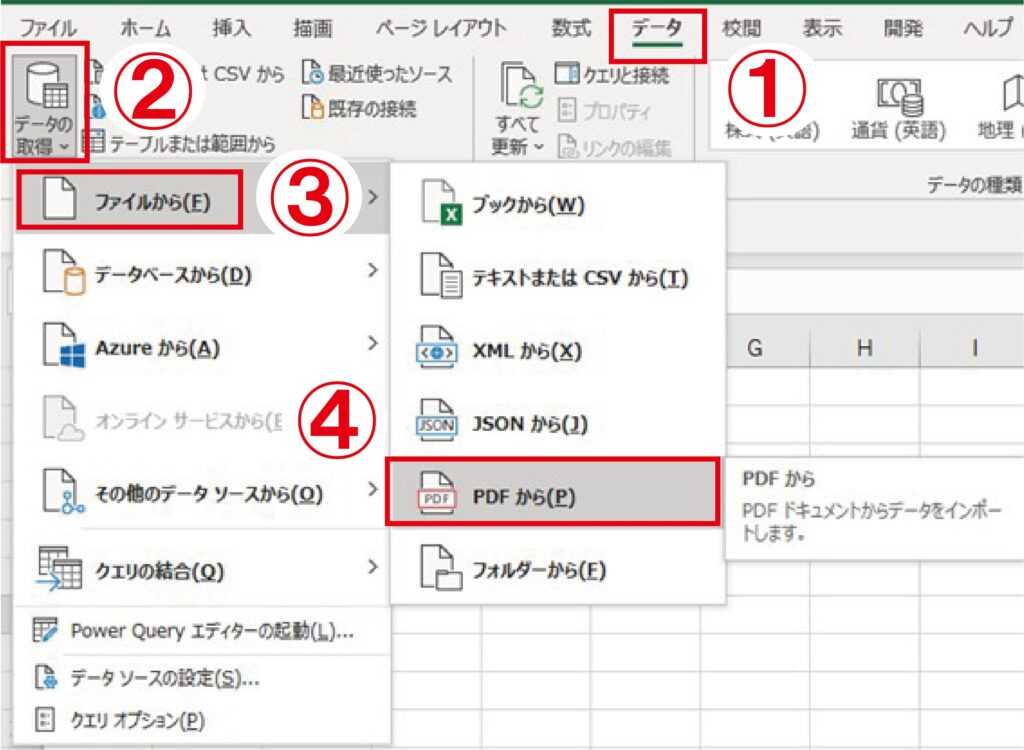
Task: Expand the ファイルから submenu chevron
Action: pyautogui.click(x=373, y=197)
